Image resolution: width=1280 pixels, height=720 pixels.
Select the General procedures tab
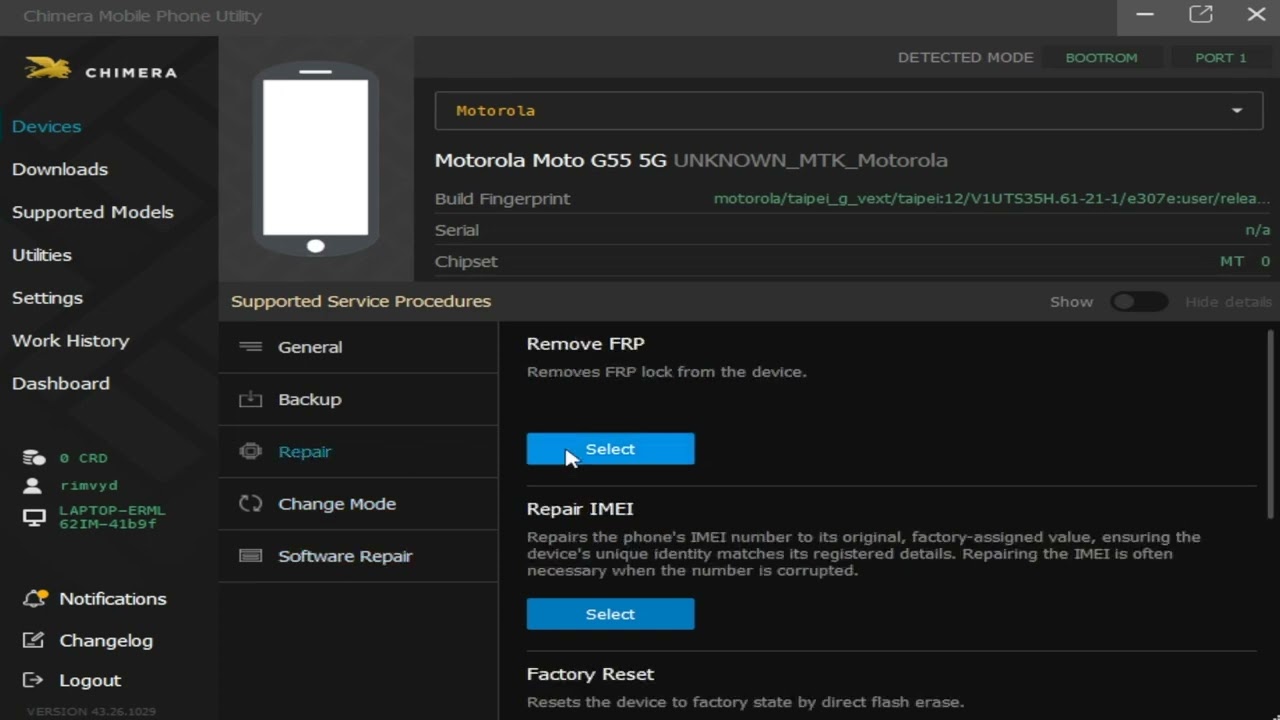pyautogui.click(x=358, y=347)
